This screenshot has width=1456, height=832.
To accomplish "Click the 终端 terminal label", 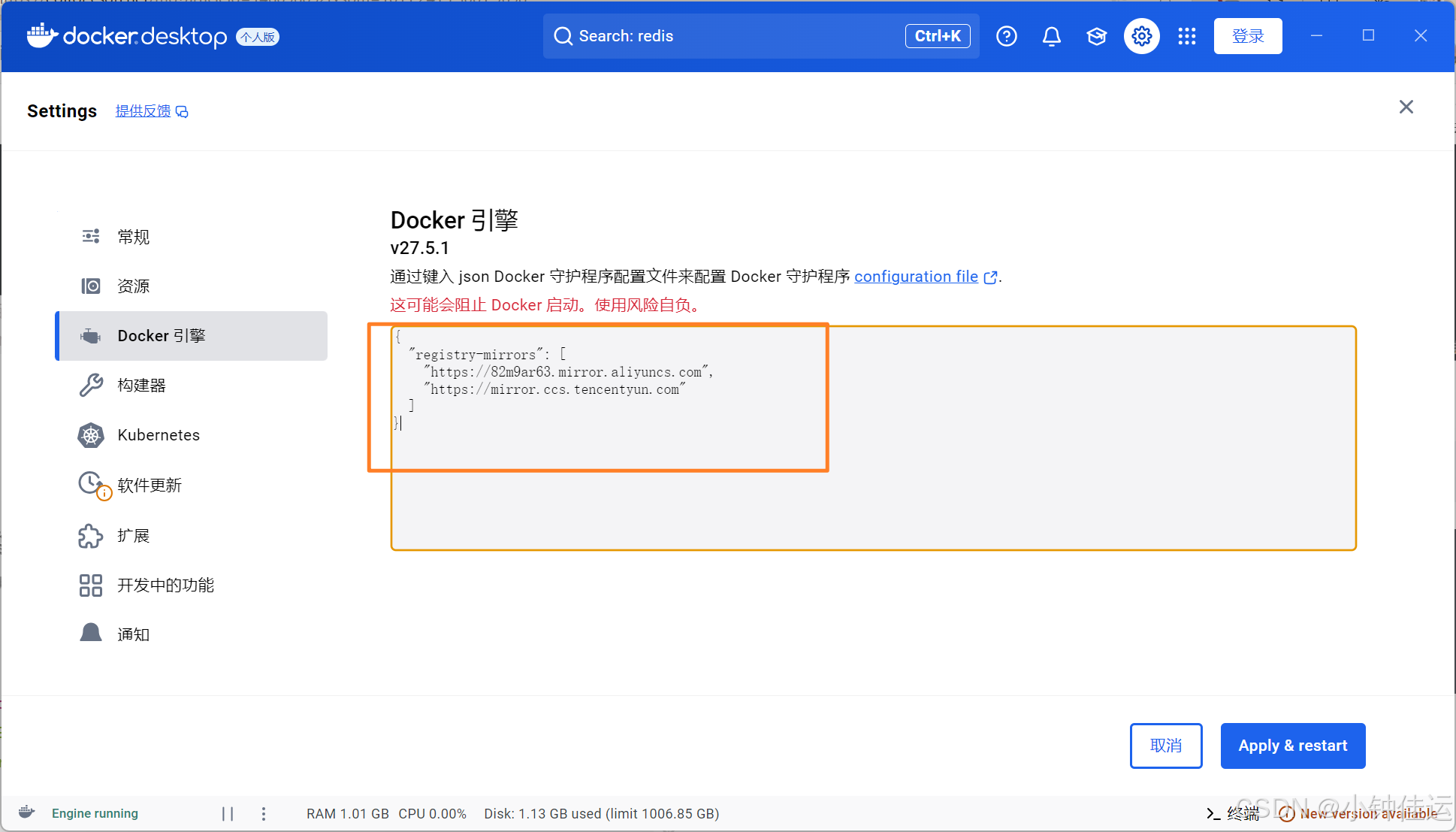I will point(1243,813).
